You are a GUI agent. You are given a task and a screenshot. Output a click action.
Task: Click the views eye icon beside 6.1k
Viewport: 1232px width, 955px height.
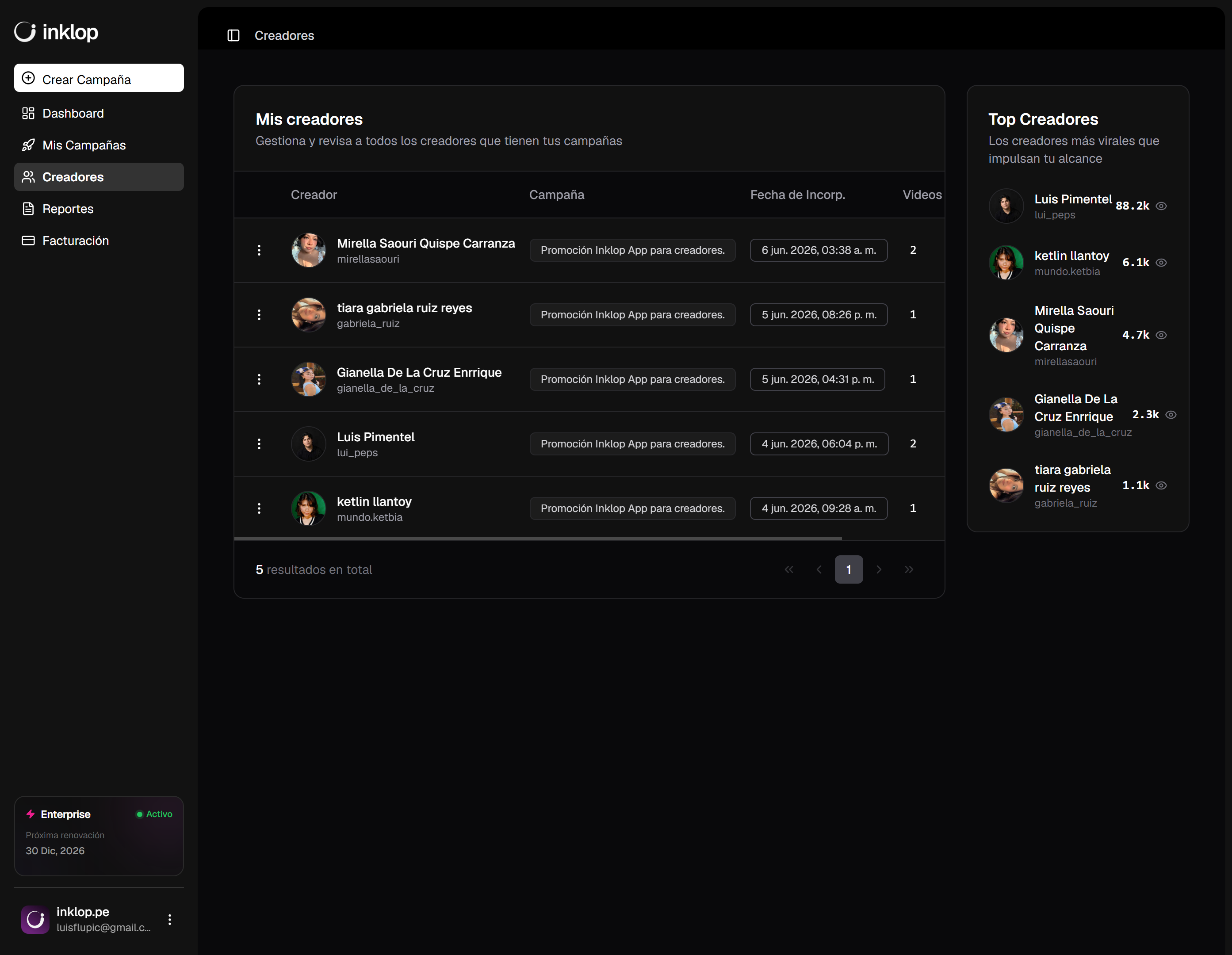1161,262
